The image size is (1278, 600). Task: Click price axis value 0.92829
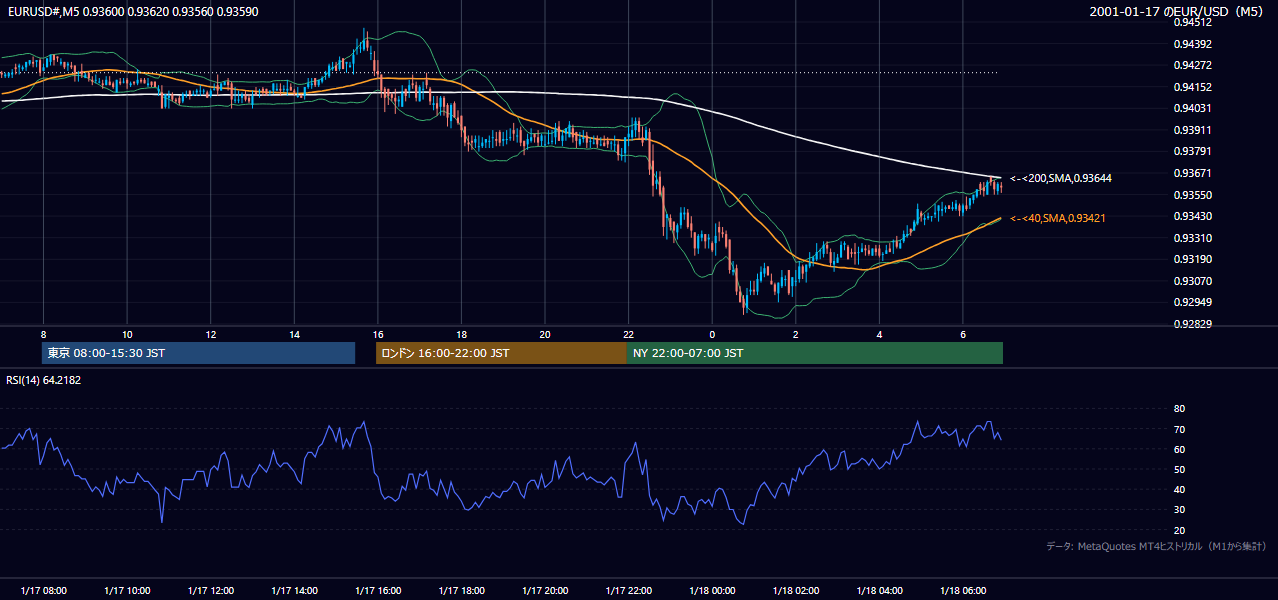tap(1192, 324)
